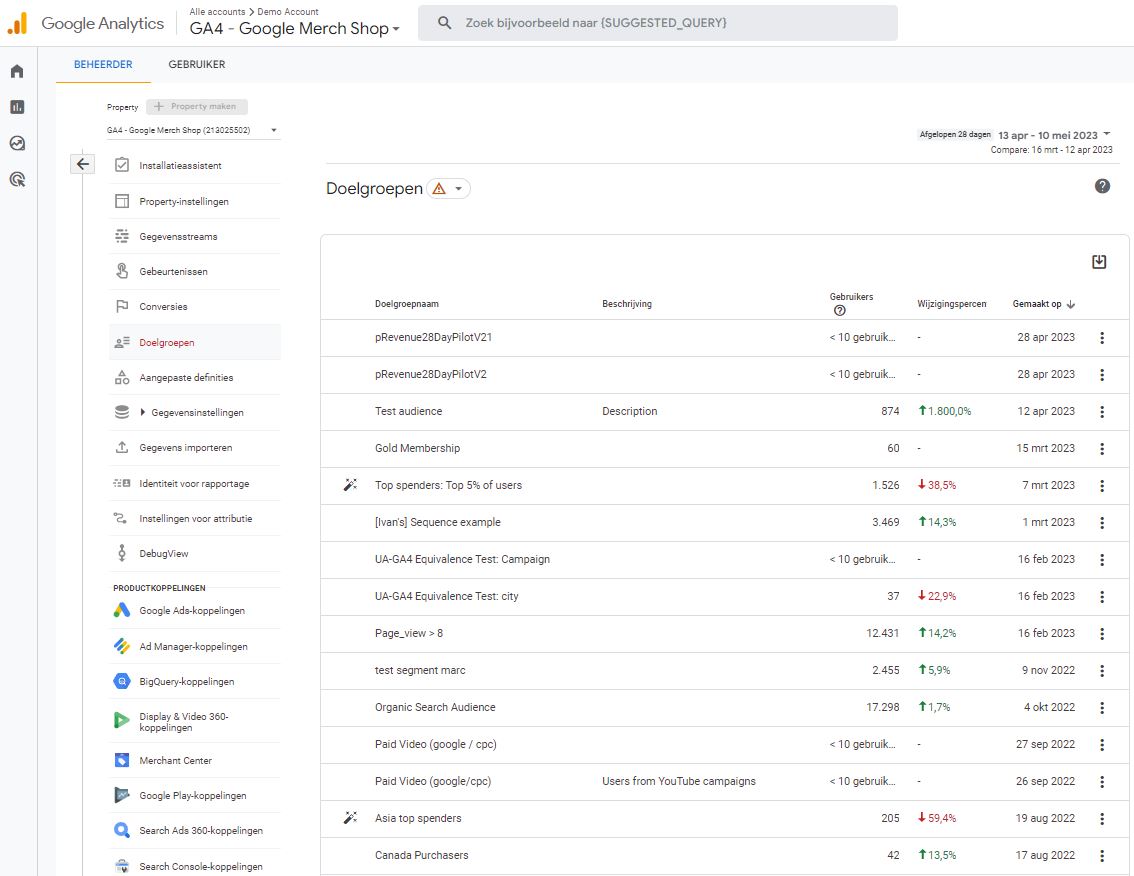Click the Gebruikers column info icon
1134x876 pixels.
pyautogui.click(x=839, y=311)
